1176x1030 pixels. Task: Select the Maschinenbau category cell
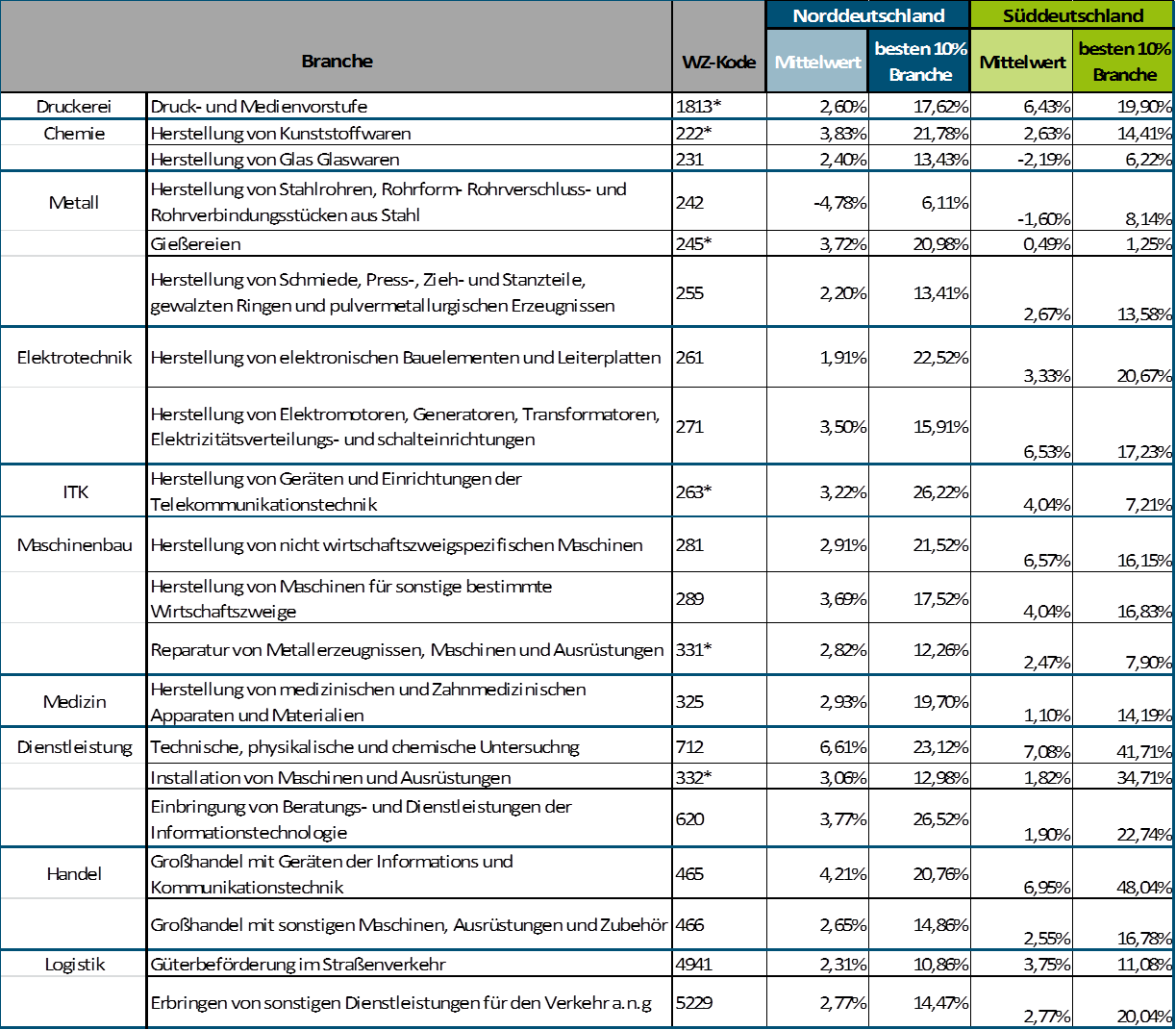[x=74, y=545]
